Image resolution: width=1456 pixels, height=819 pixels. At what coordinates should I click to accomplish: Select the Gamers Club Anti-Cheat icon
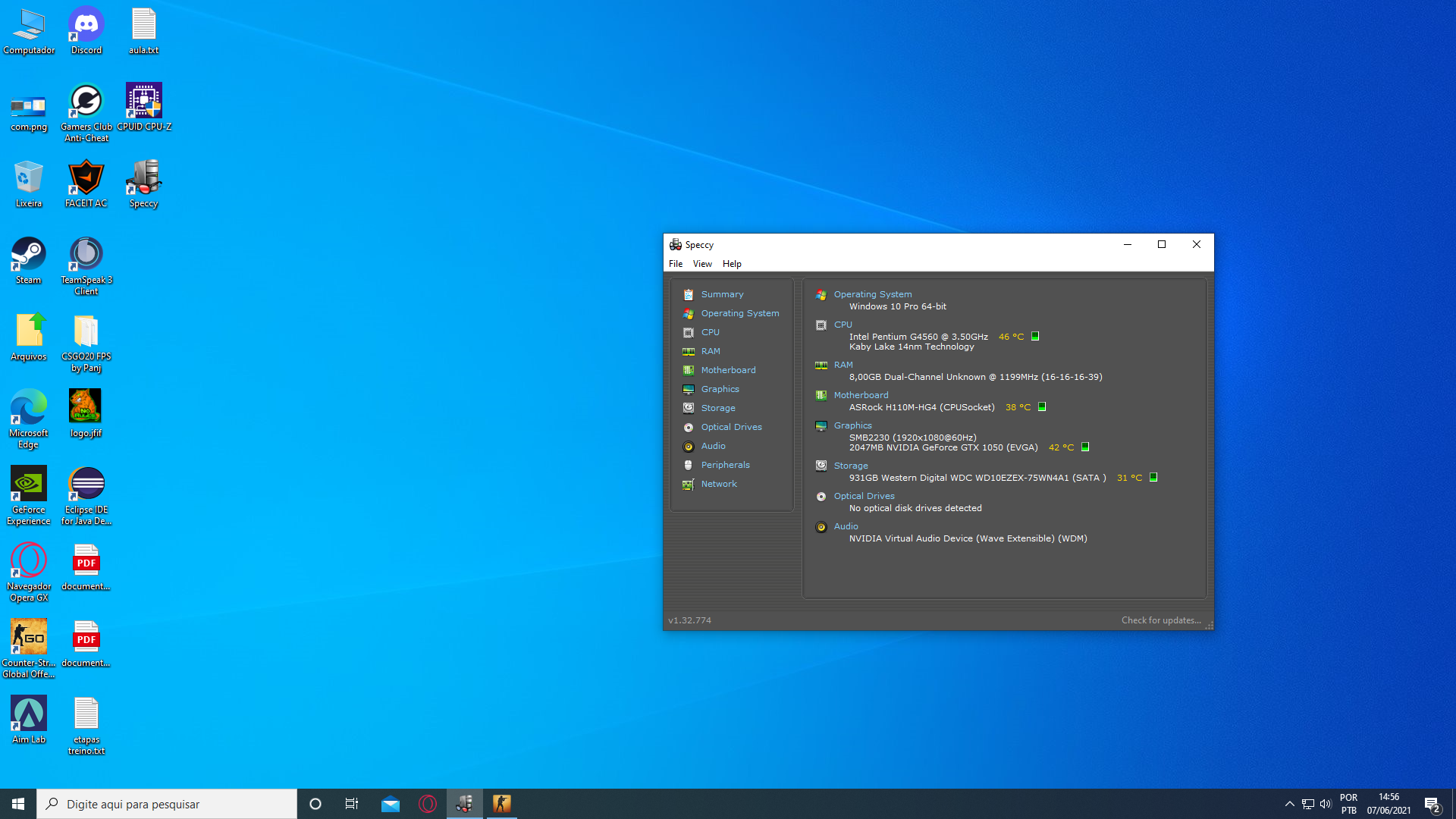[86, 113]
